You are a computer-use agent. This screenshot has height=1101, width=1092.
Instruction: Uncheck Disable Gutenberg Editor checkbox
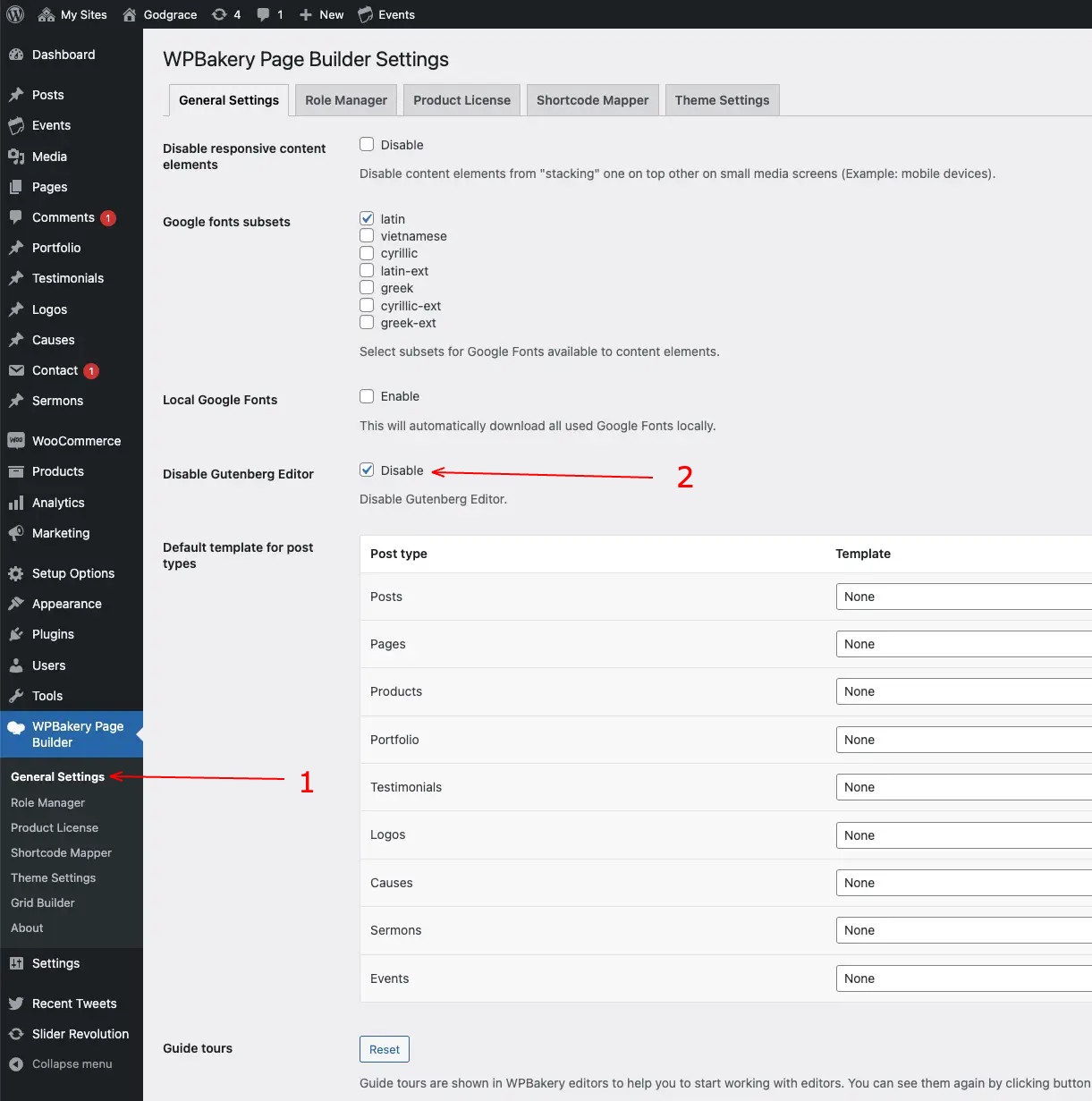point(367,470)
